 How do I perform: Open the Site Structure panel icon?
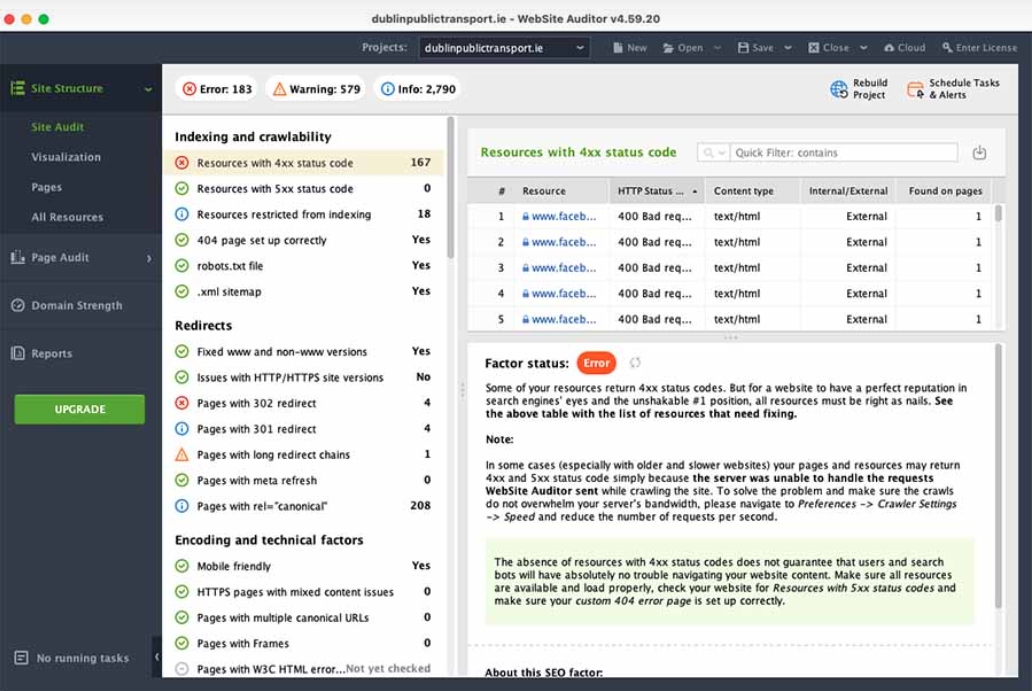click(20, 88)
